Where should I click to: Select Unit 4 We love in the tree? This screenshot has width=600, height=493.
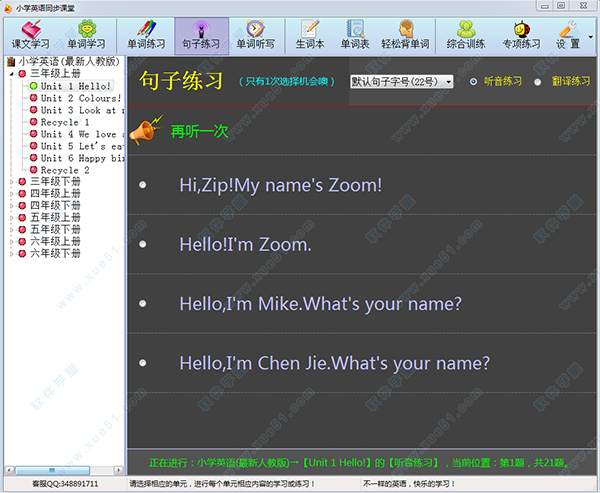[x=83, y=134]
